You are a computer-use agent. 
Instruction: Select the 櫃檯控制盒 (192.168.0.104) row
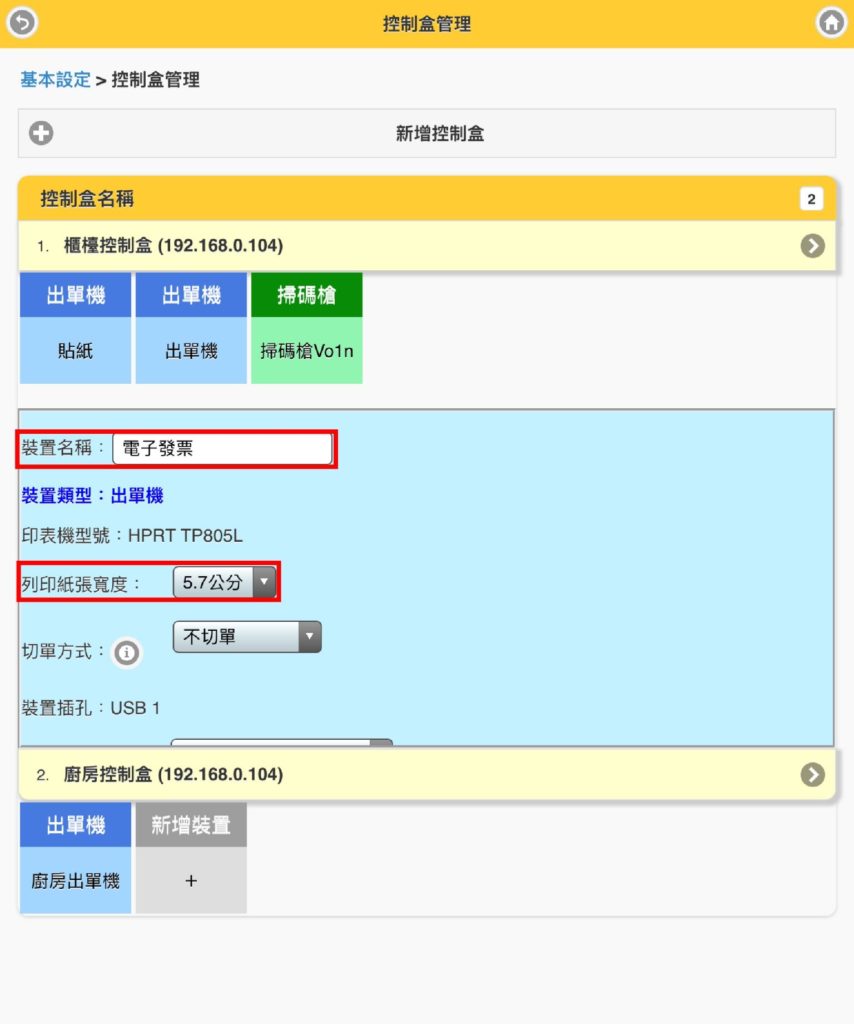coord(426,246)
